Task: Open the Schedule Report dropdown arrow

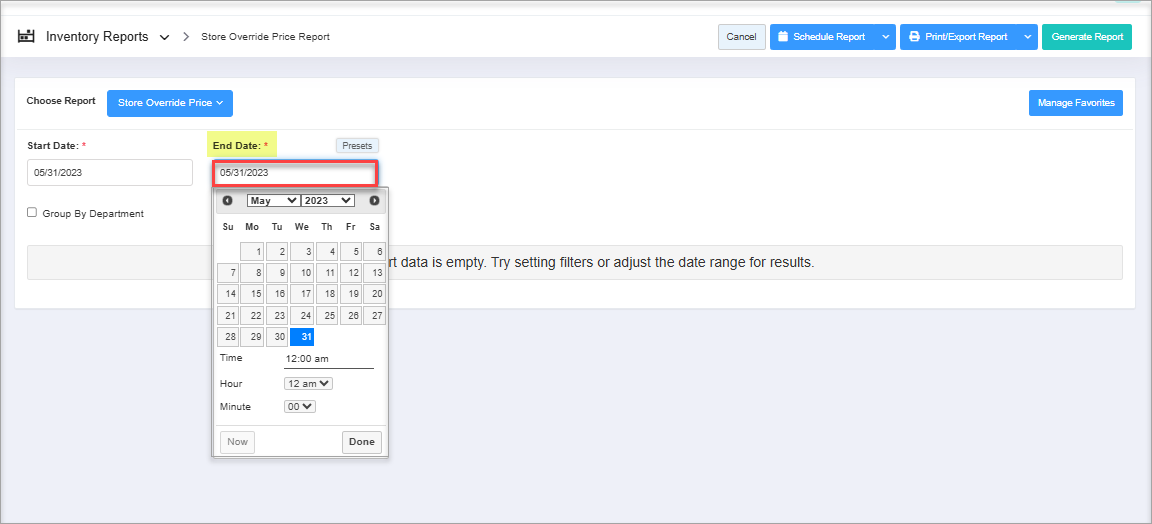Action: coord(885,37)
